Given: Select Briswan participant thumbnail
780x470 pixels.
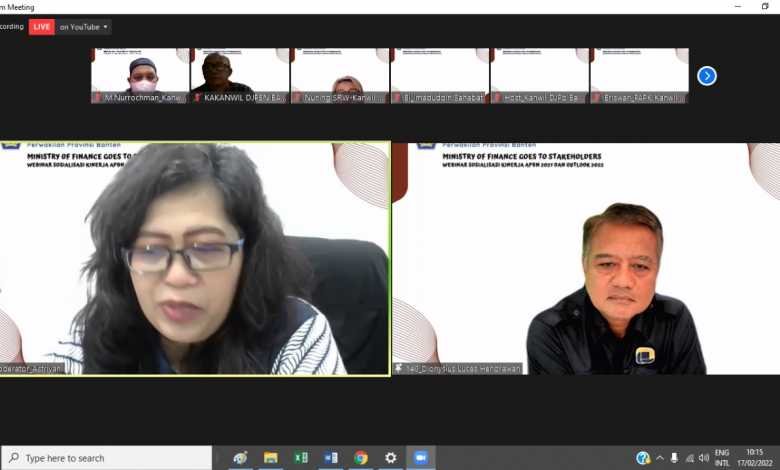Looking at the screenshot, I should [639, 75].
